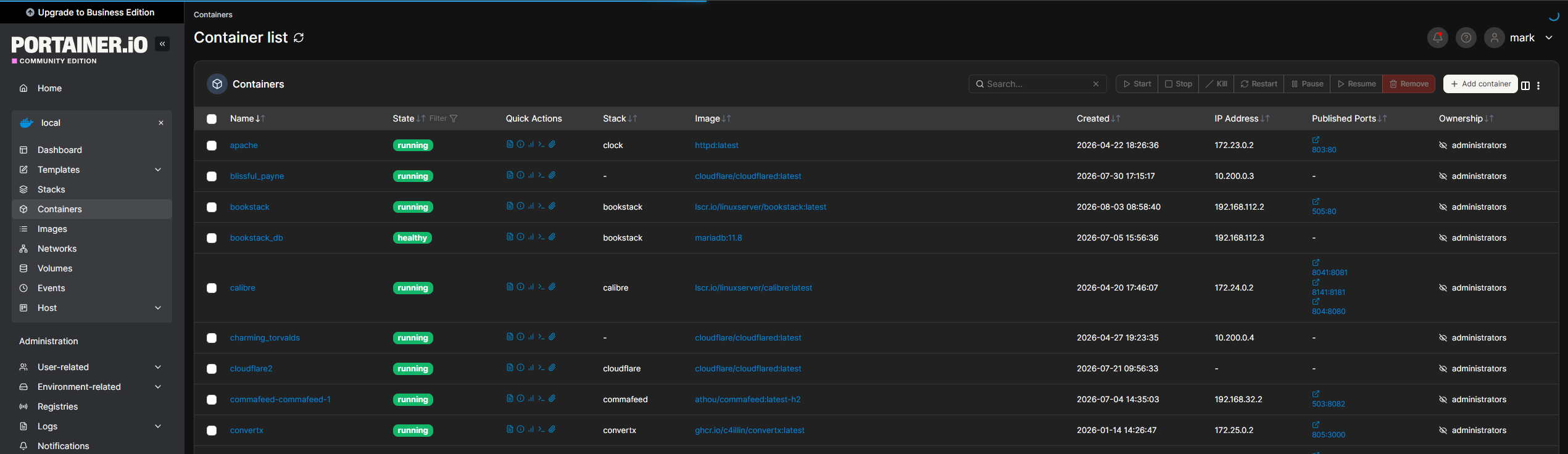1568x454 pixels.
Task: Tick the convertx container checkbox
Action: coord(212,431)
